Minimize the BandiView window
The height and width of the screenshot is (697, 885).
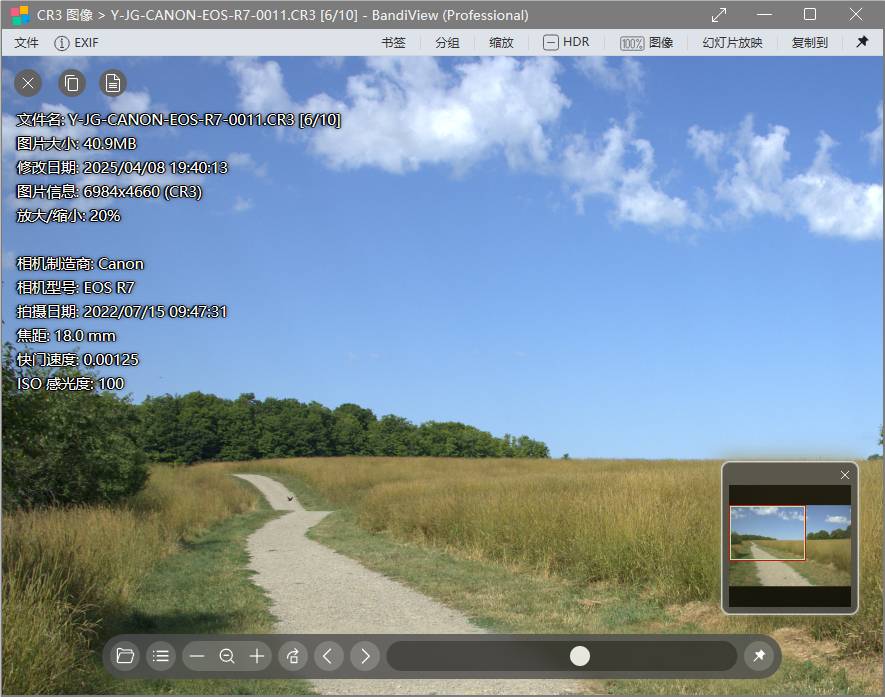point(764,15)
